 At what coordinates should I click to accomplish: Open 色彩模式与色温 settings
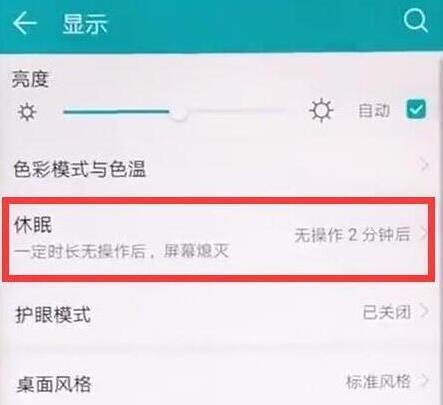coord(221,168)
